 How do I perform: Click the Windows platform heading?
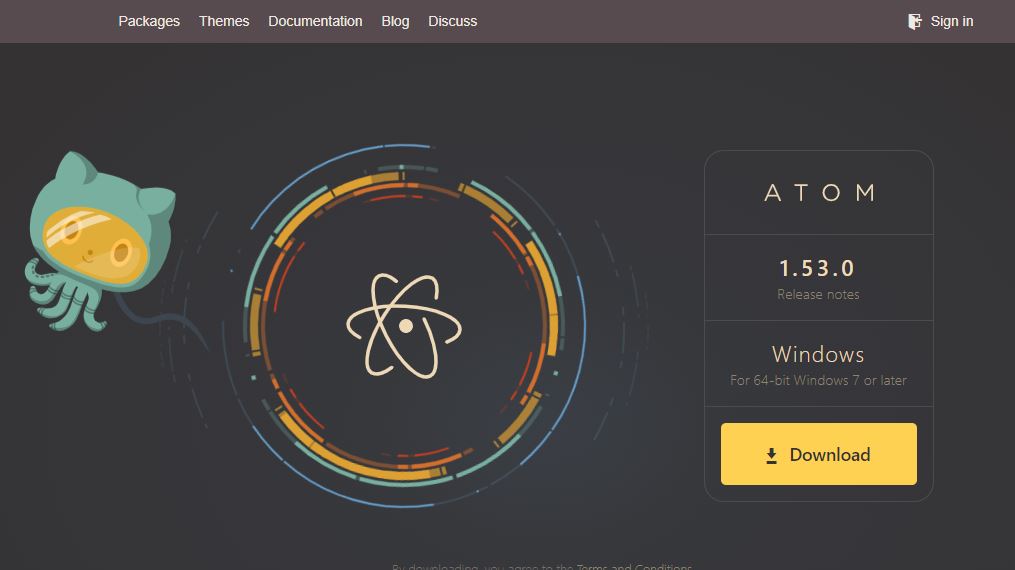pos(818,355)
